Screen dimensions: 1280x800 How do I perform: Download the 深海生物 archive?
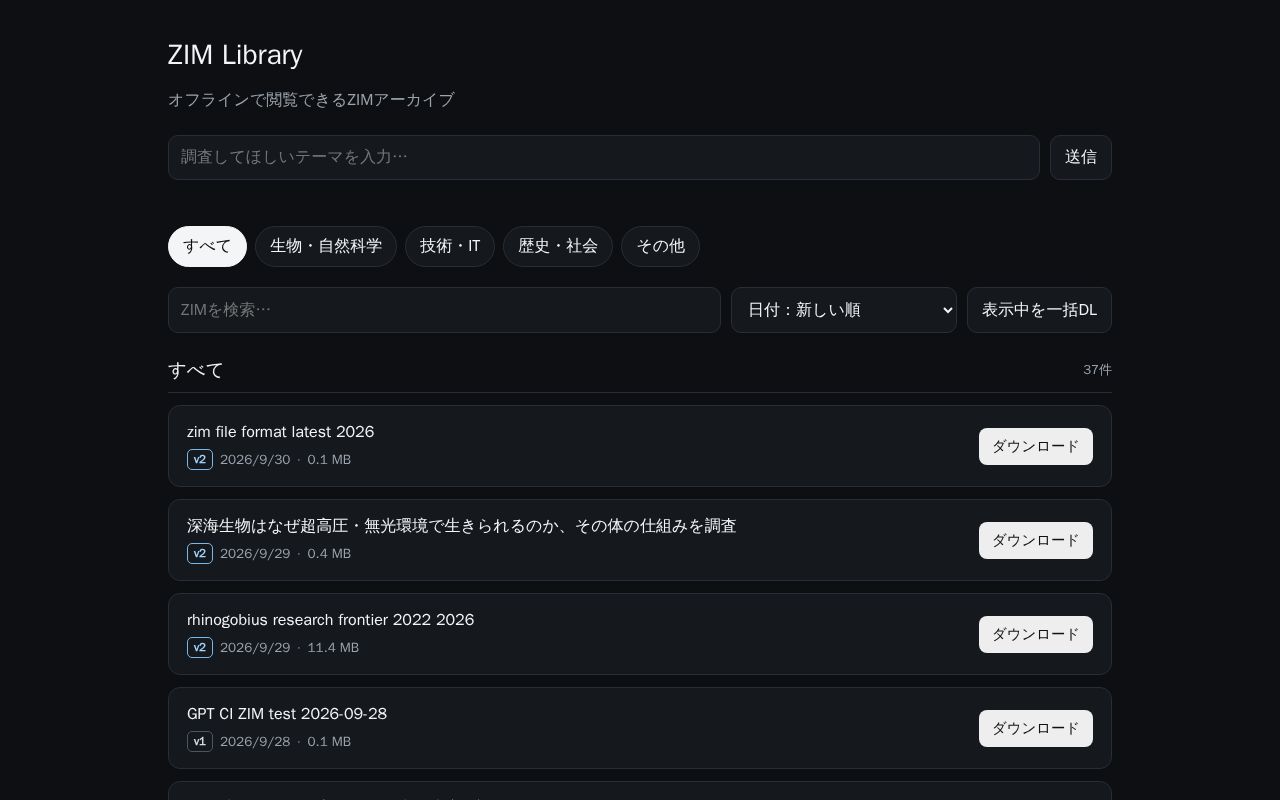[x=1035, y=540]
